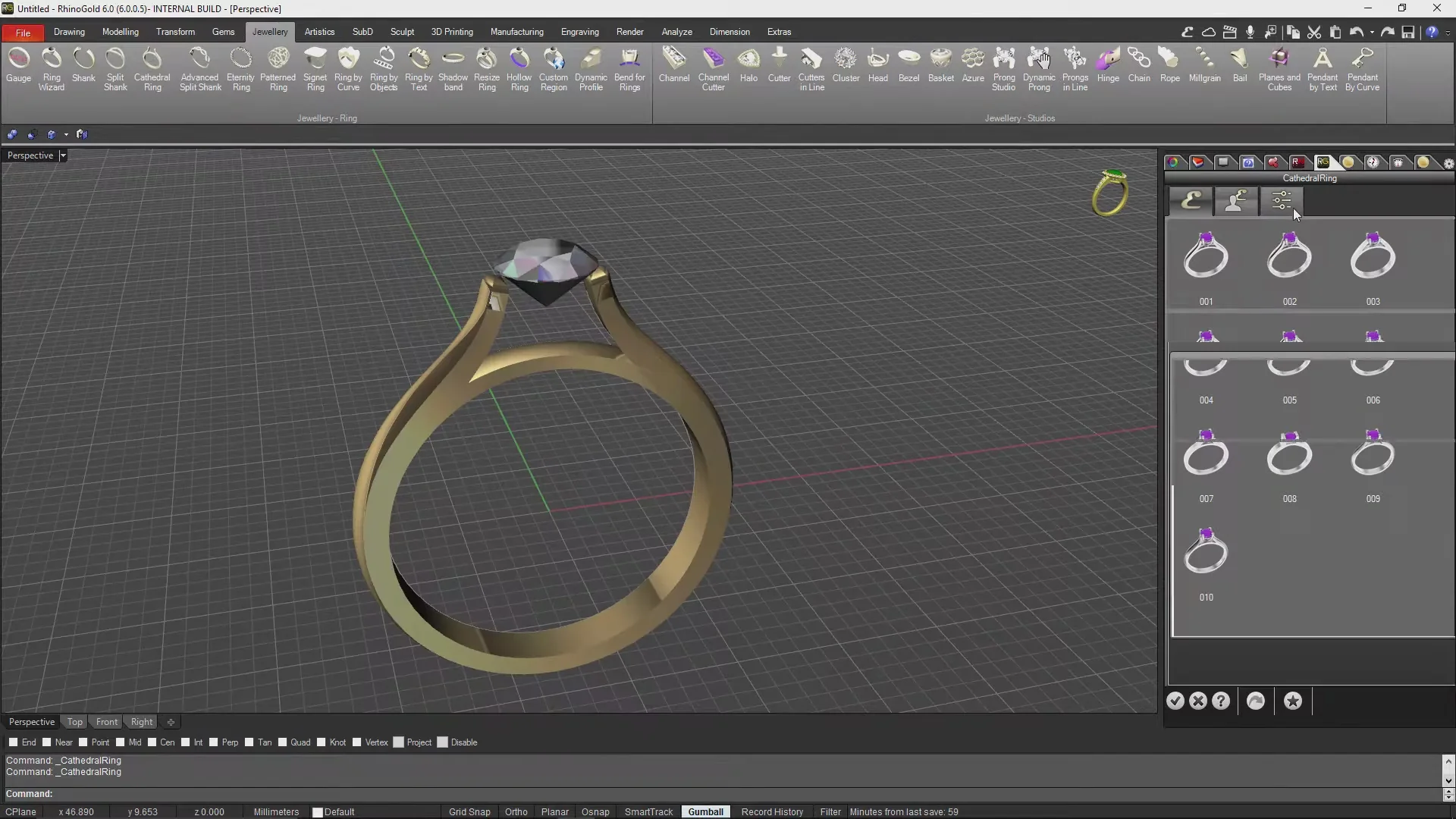Select the Shank tool
Image resolution: width=1456 pixels, height=819 pixels.
tap(83, 65)
